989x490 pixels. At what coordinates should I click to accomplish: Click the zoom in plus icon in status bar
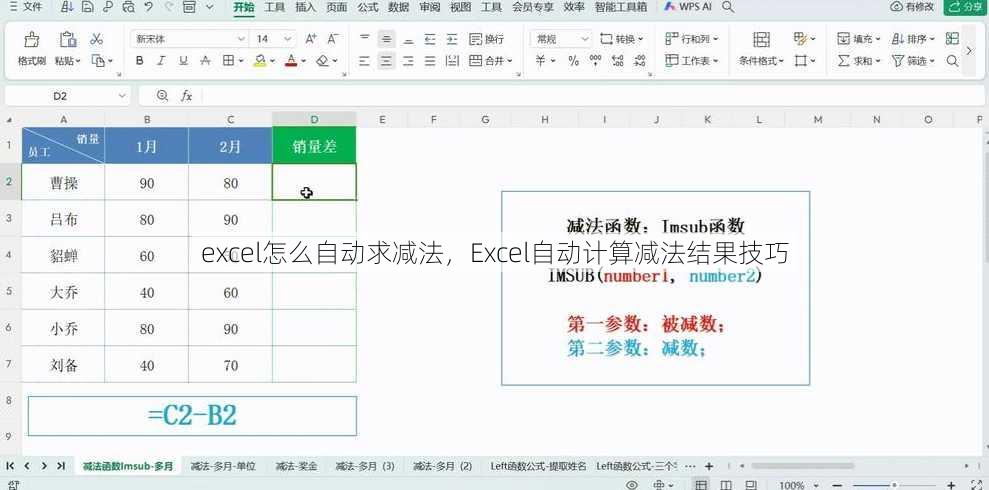coord(952,485)
